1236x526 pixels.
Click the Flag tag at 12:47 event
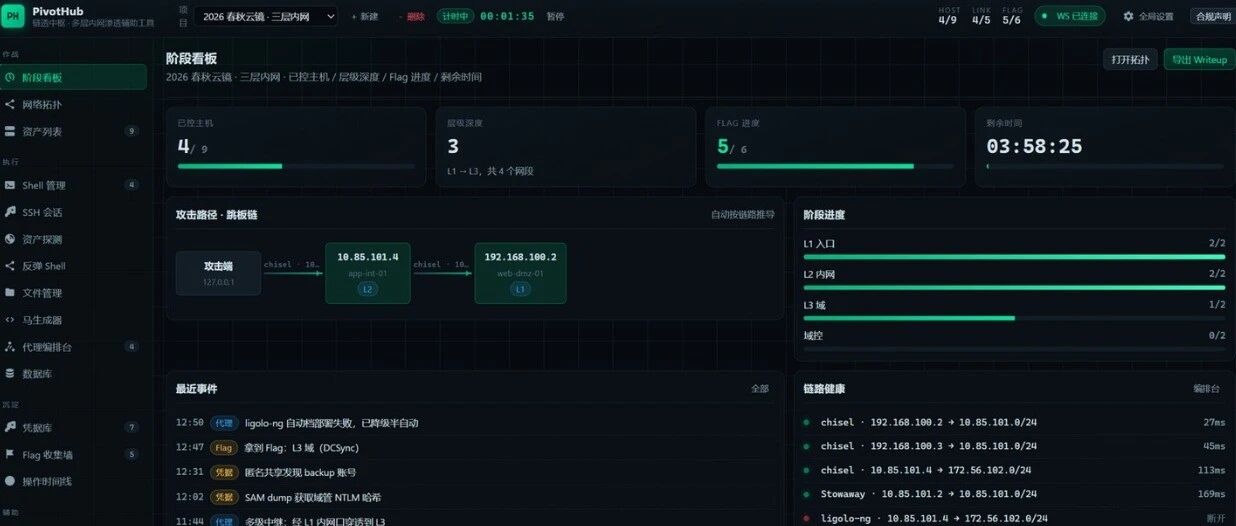224,447
